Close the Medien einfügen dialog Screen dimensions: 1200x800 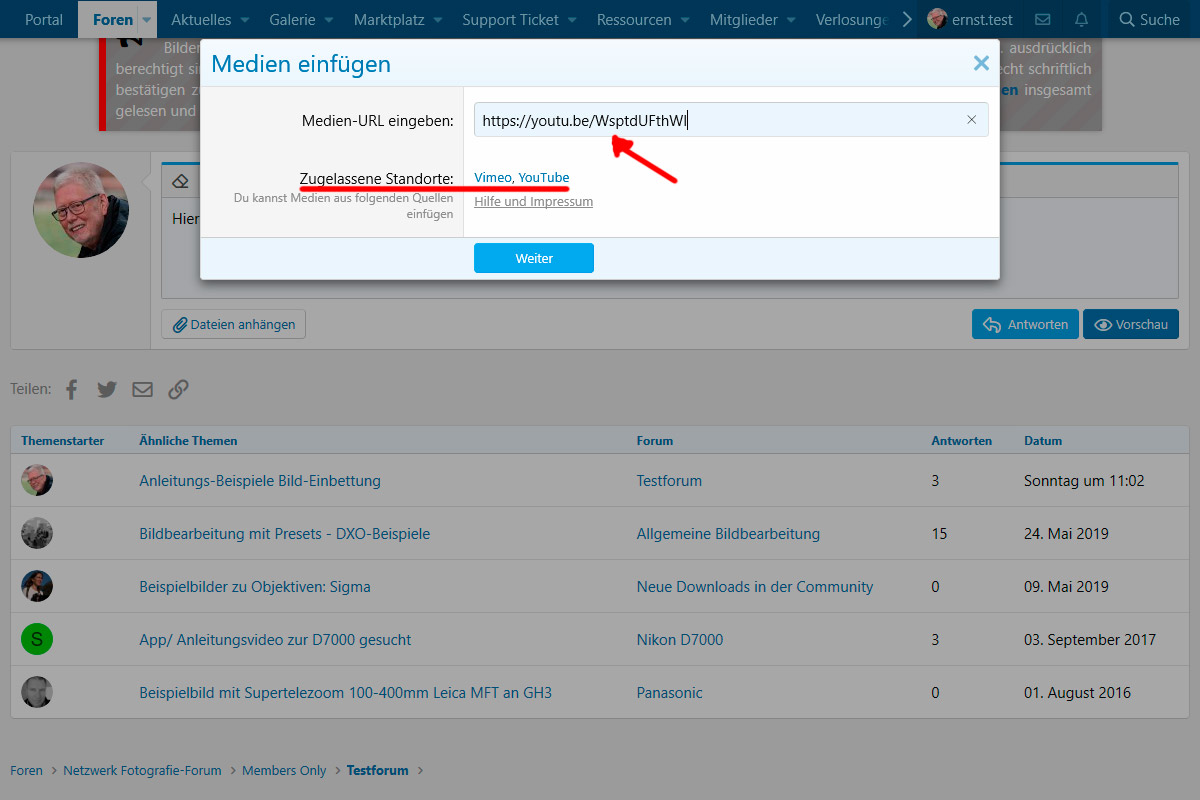coord(981,63)
